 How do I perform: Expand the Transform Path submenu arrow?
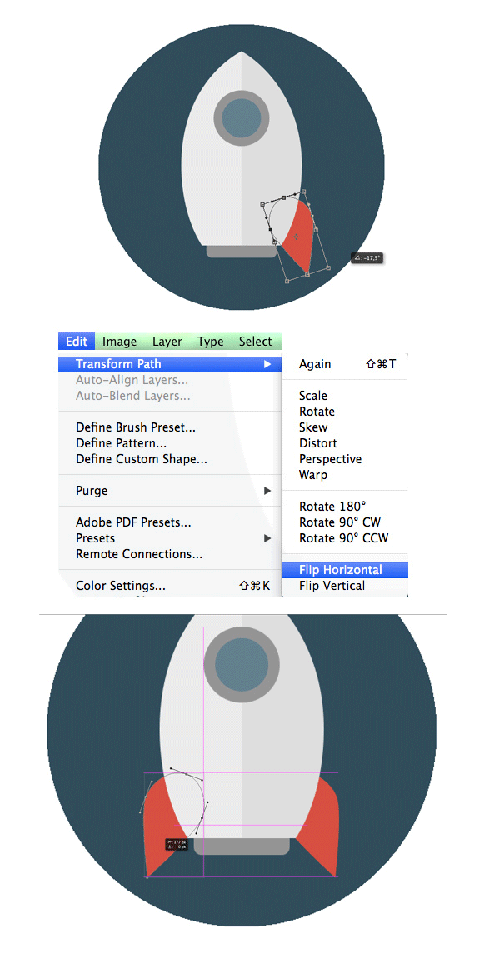pos(266,364)
